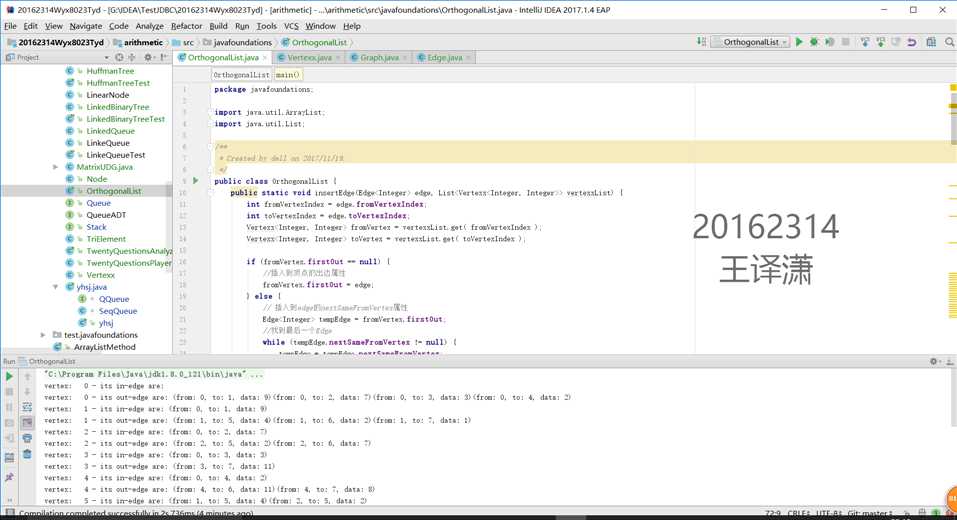The height and width of the screenshot is (520, 957).
Task: Stop process in Run panel
Action: point(9,392)
